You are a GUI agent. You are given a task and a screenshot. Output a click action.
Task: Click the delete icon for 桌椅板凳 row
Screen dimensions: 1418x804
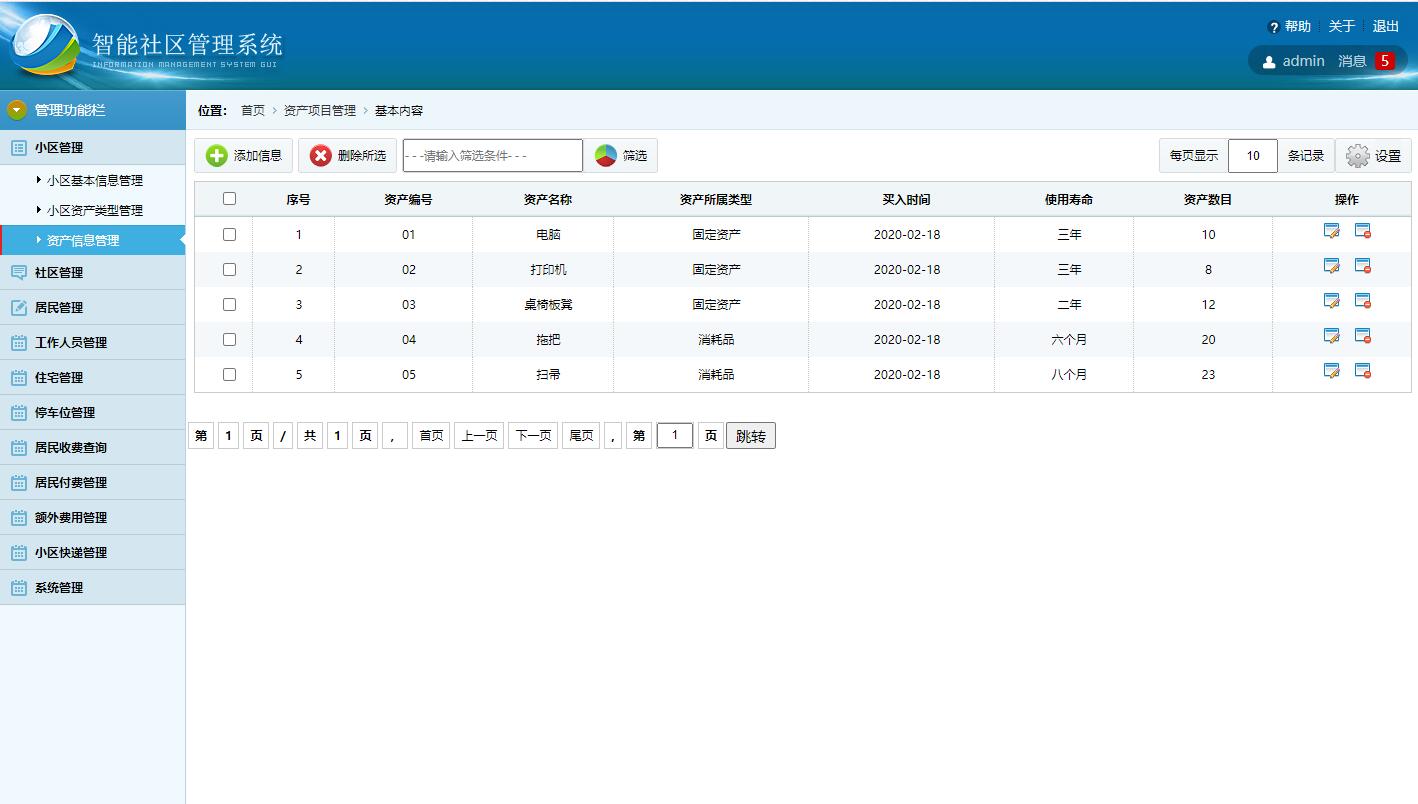tap(1362, 301)
